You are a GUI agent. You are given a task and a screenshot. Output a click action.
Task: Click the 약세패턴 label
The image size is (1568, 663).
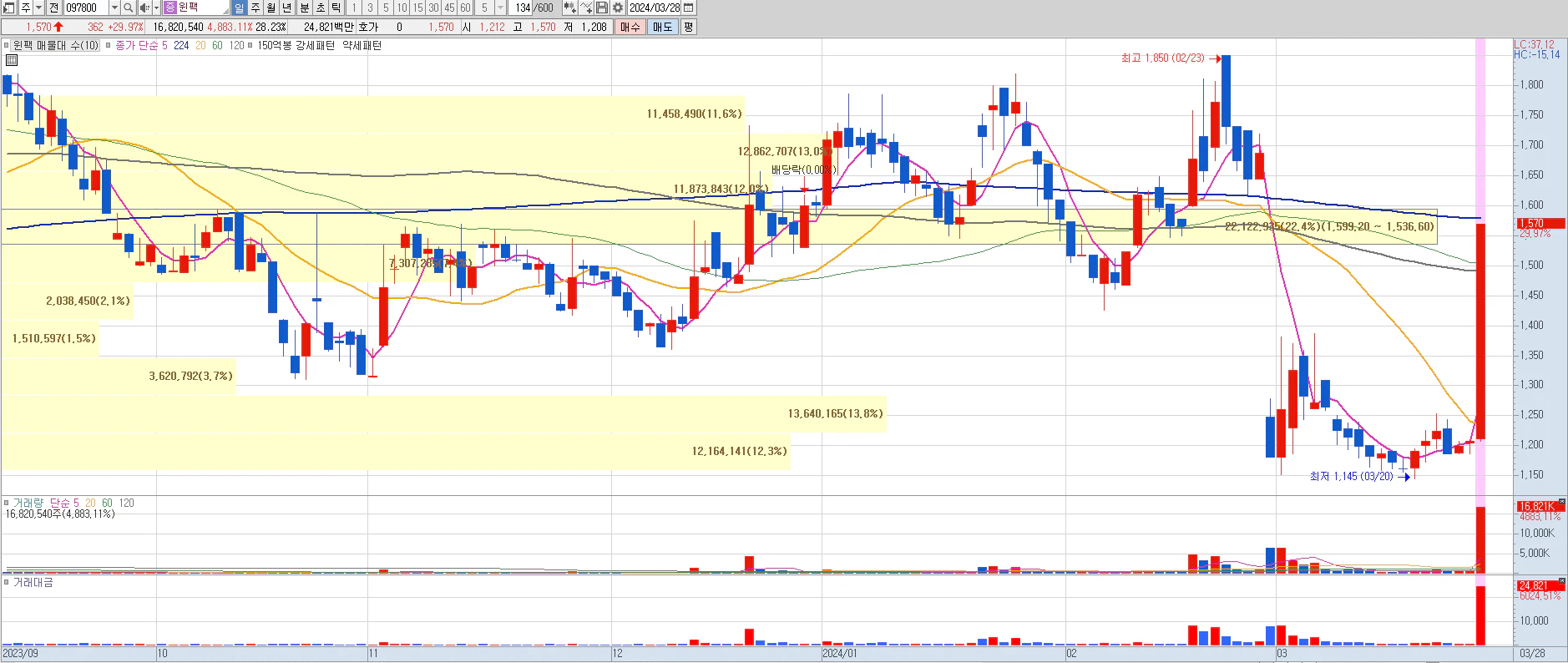(x=362, y=46)
